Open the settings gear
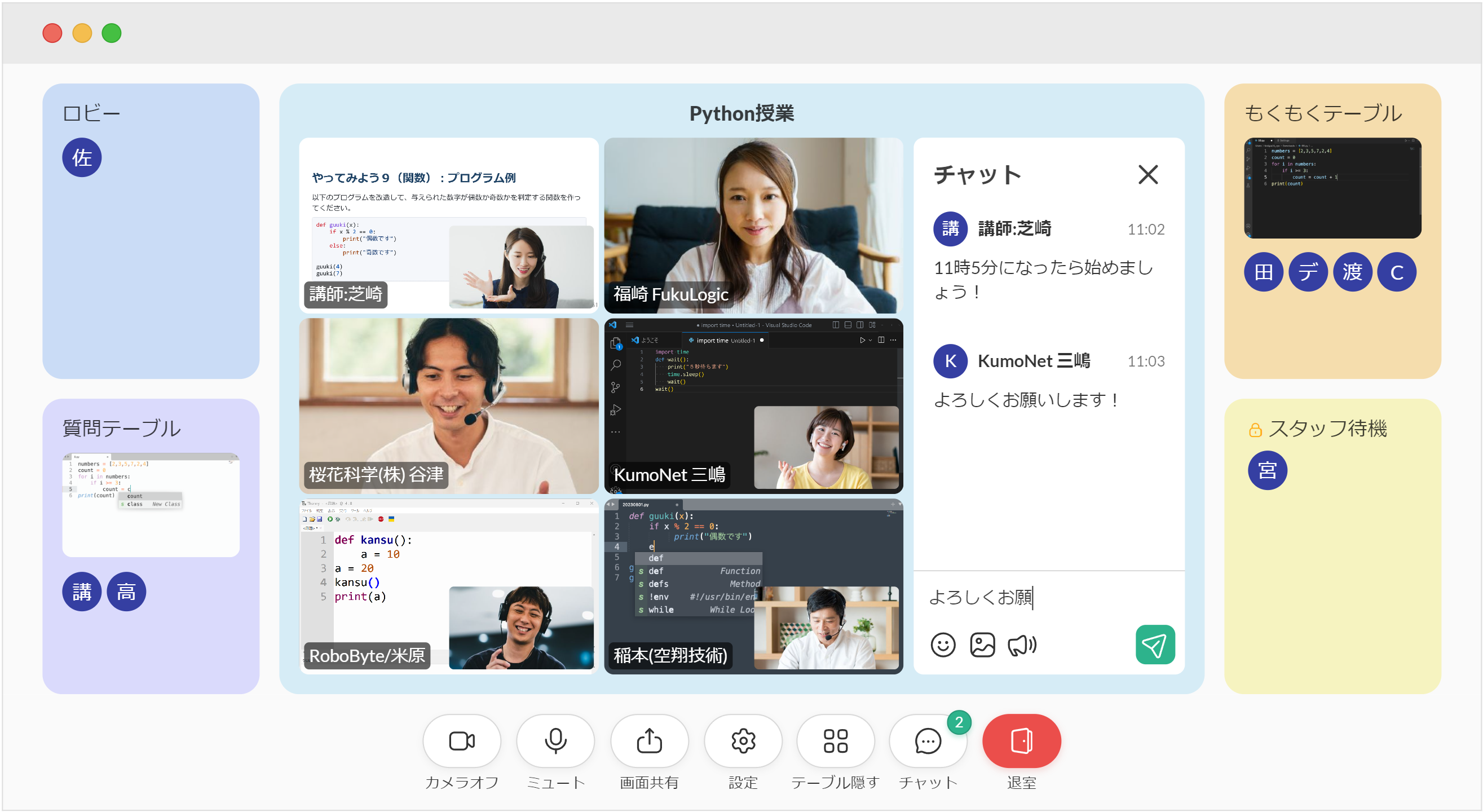1483x812 pixels. click(743, 740)
